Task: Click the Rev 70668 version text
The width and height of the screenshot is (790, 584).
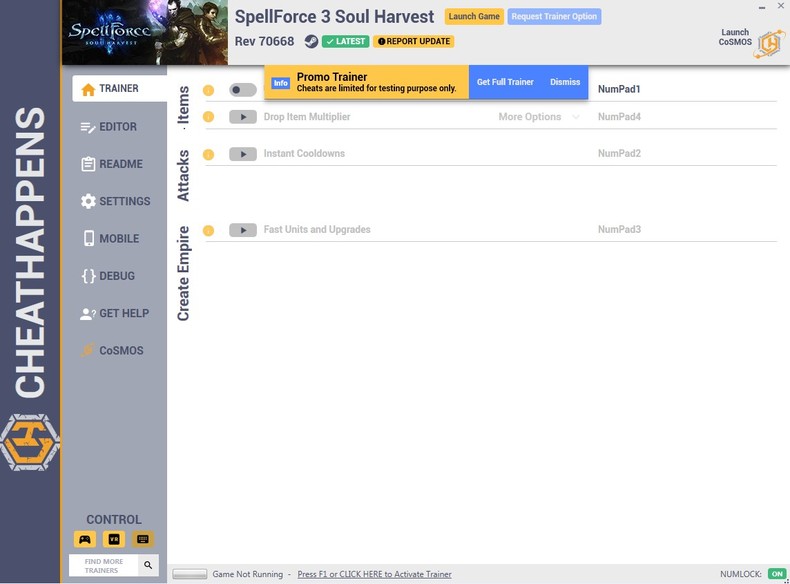Action: tap(265, 41)
